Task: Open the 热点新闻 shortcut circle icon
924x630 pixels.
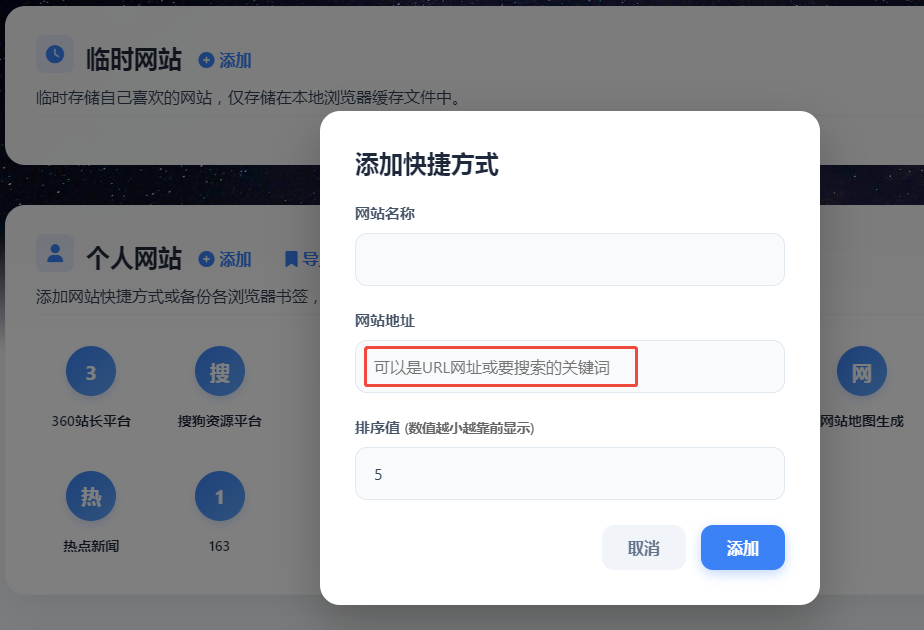Action: tap(91, 496)
